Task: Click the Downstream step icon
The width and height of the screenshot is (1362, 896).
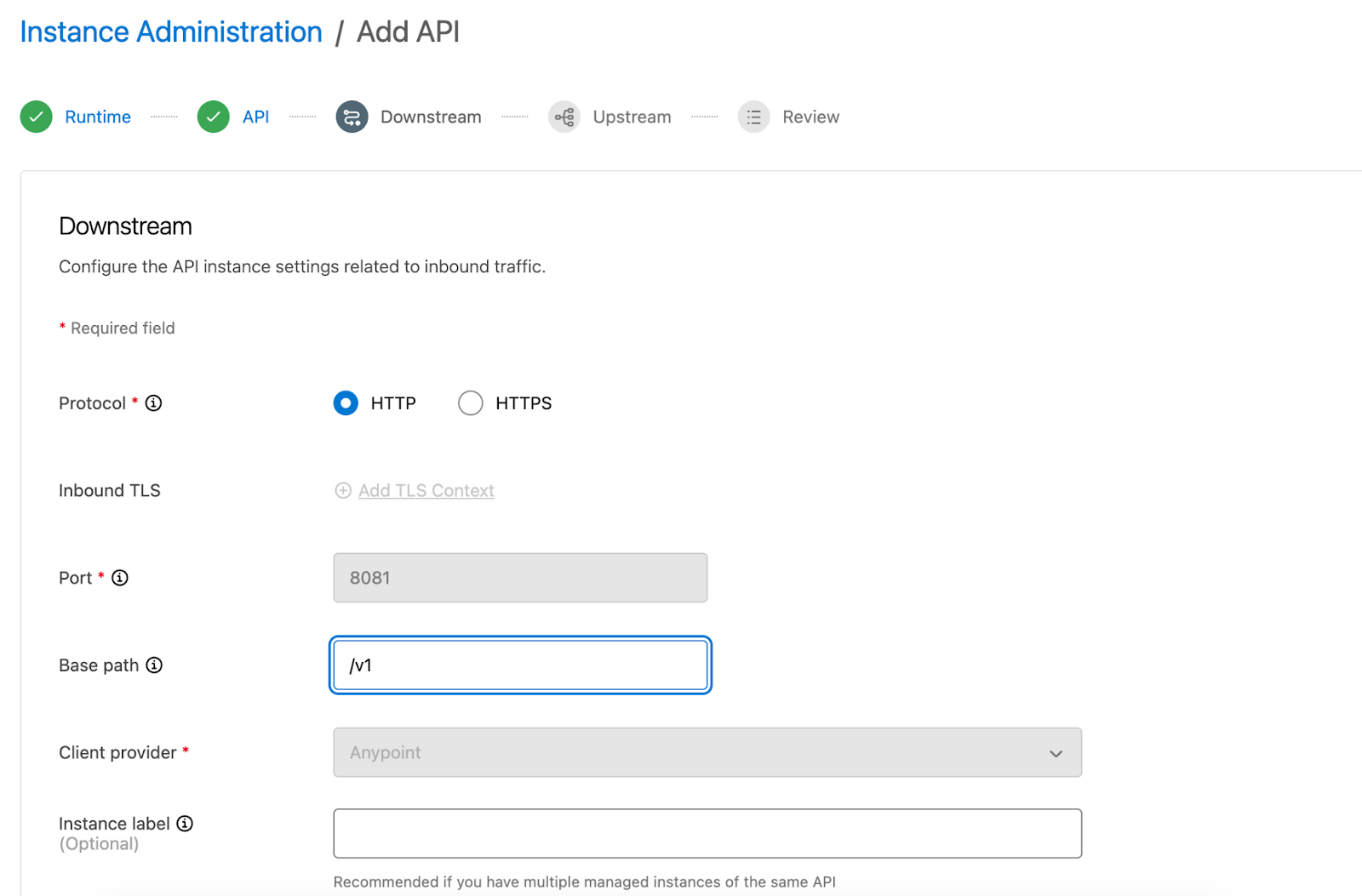Action: (351, 117)
